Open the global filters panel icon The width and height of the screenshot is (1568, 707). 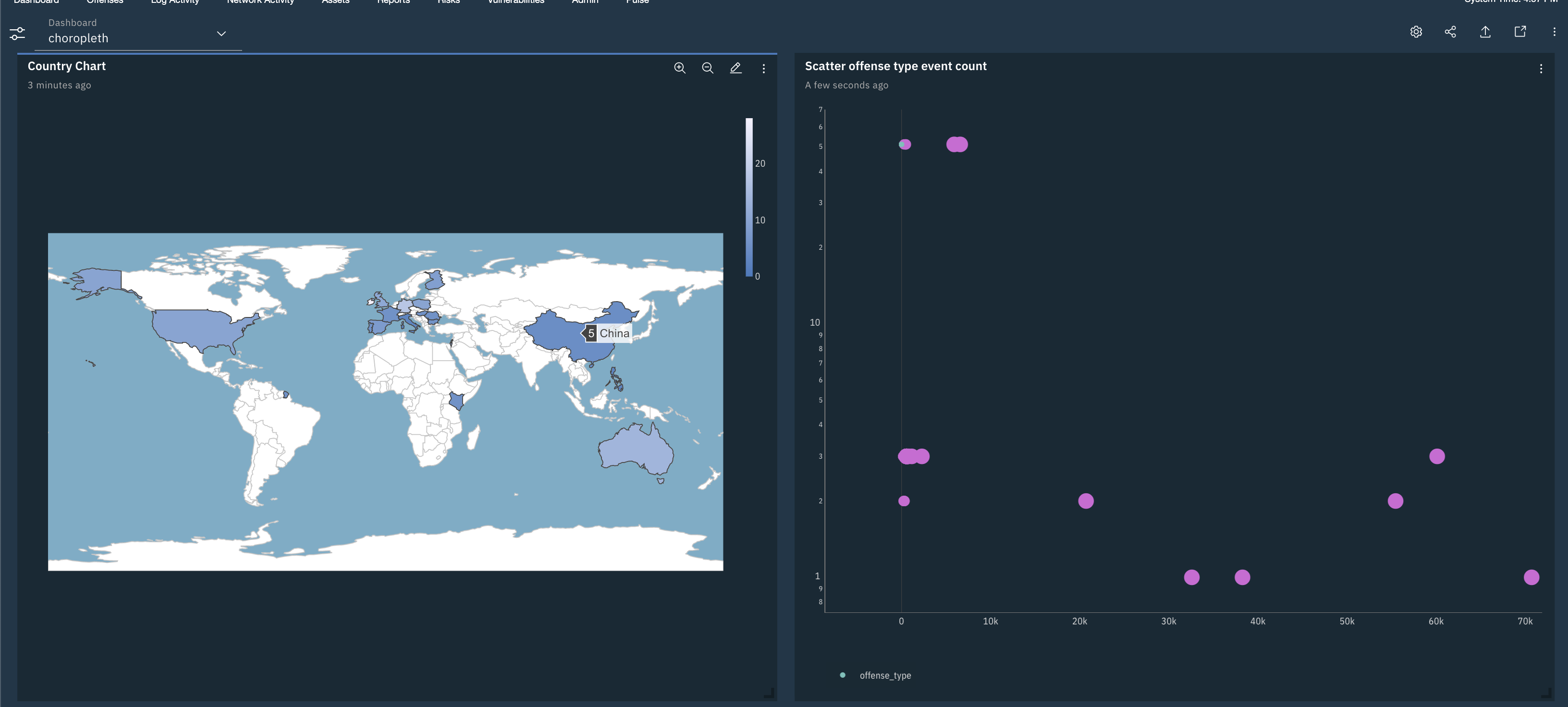[x=17, y=34]
